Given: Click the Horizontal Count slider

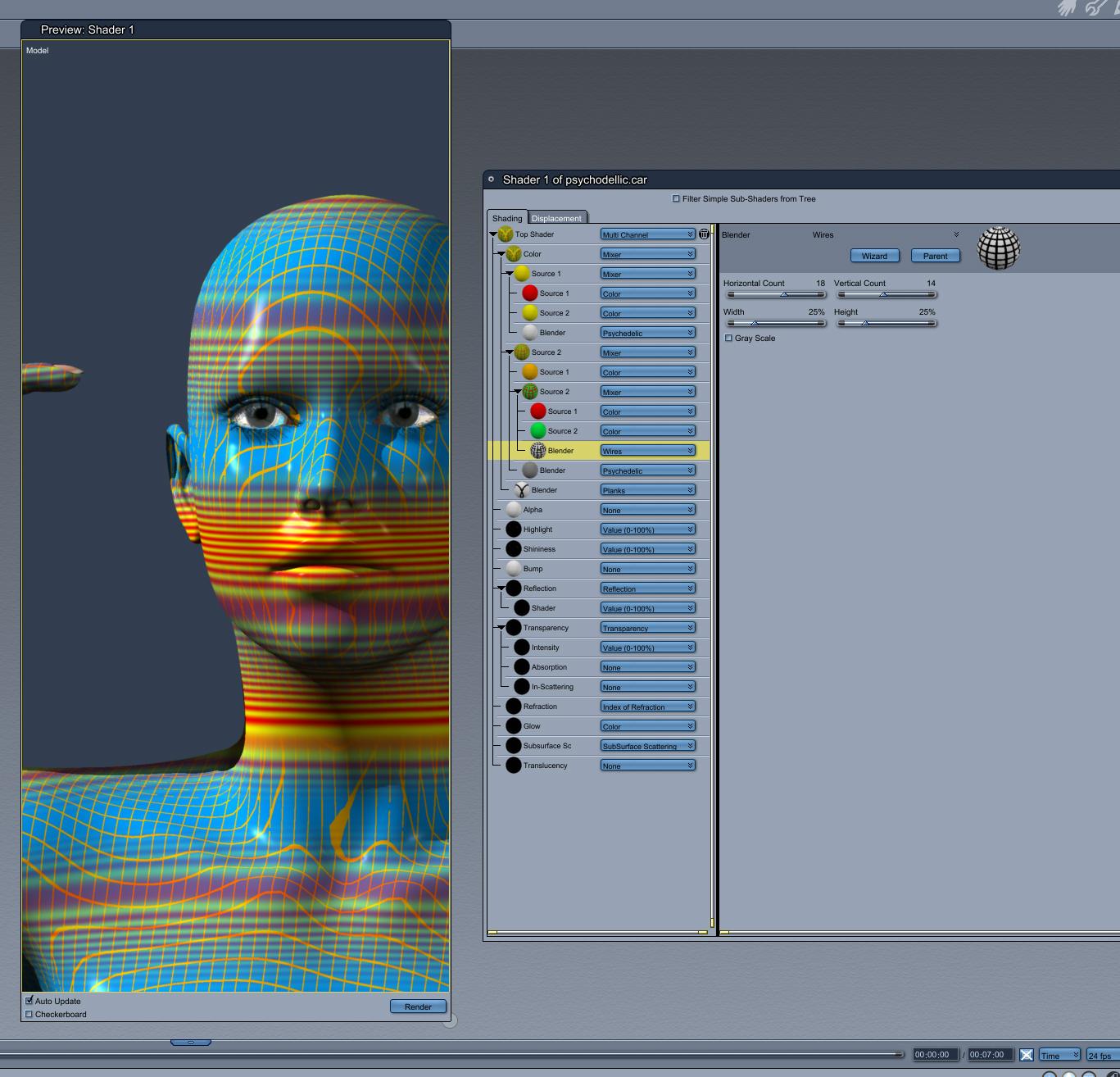Looking at the screenshot, I should (775, 294).
